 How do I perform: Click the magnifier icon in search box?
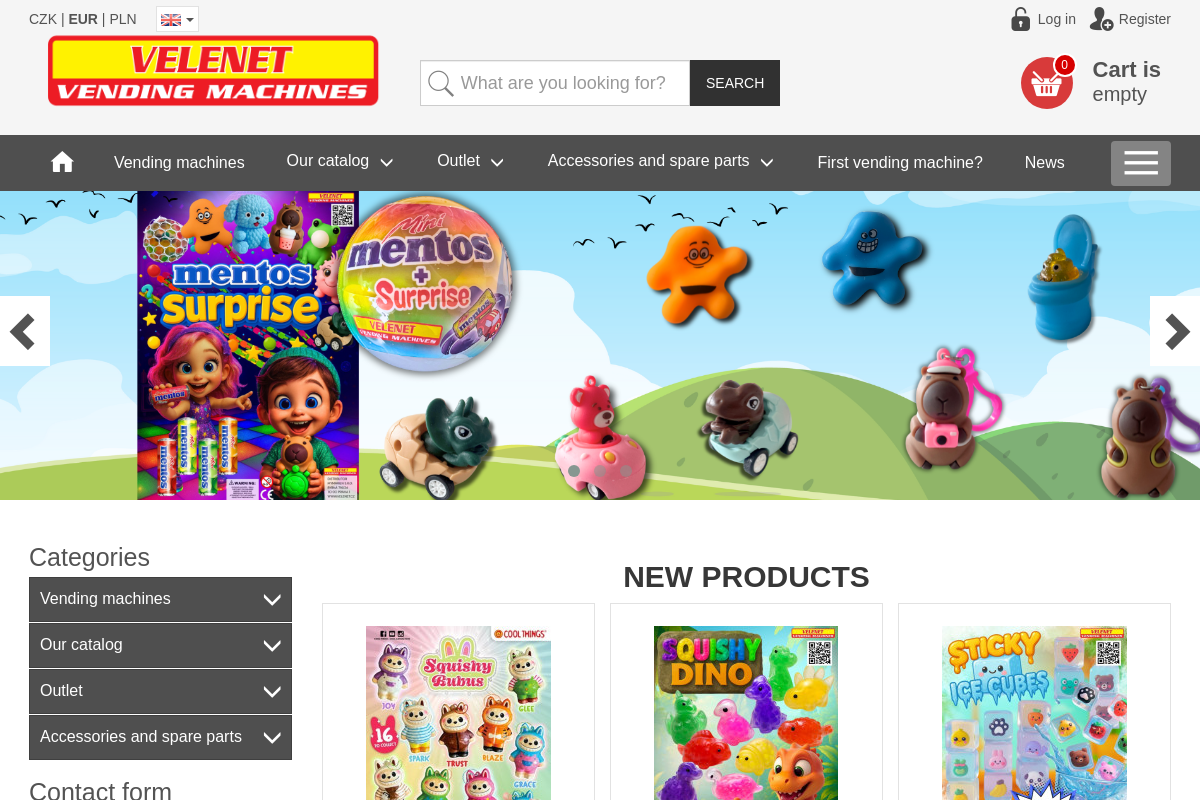(x=441, y=83)
